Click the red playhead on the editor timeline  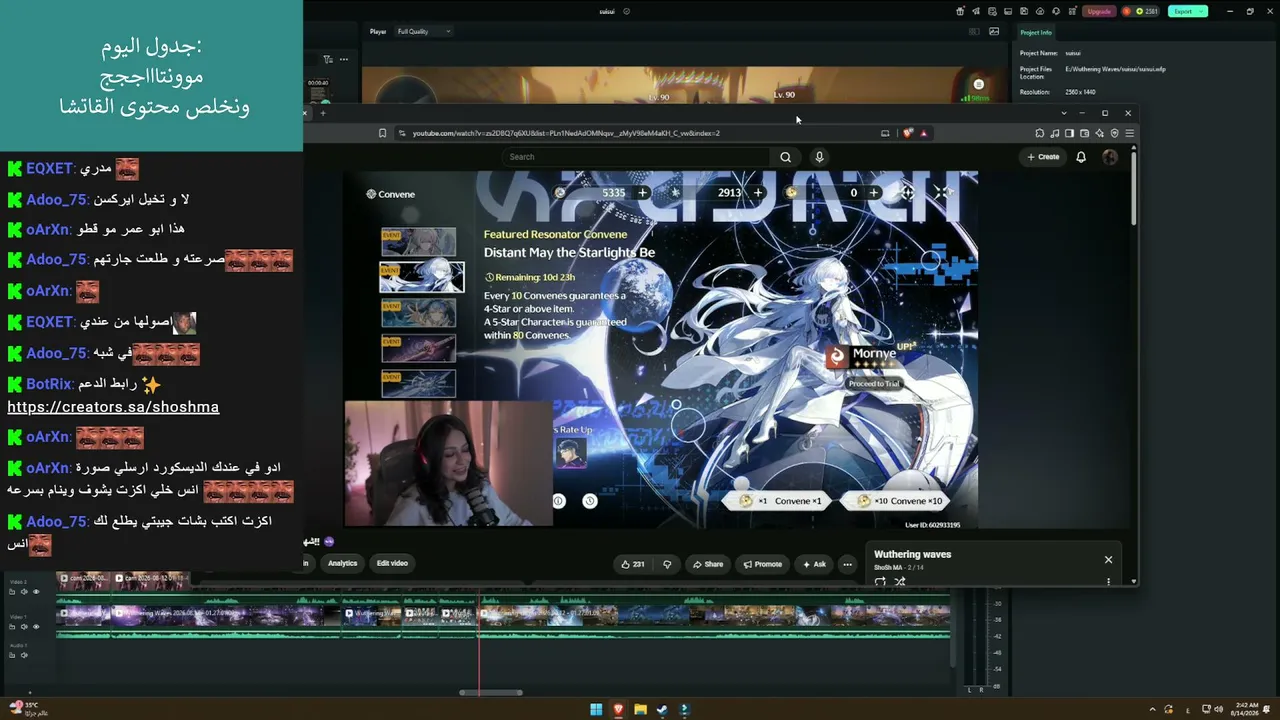click(x=479, y=640)
